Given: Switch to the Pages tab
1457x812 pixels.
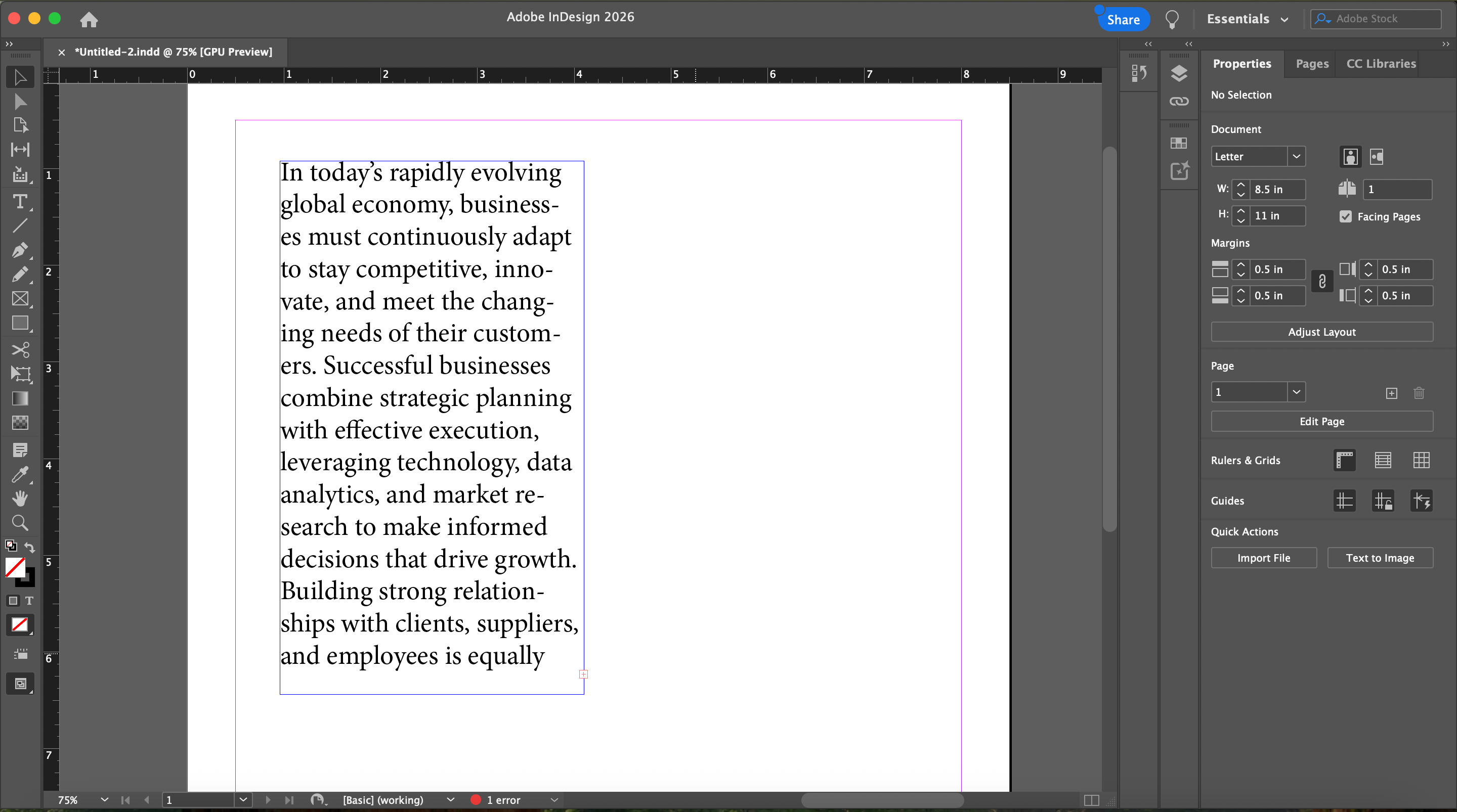Looking at the screenshot, I should [1312, 64].
